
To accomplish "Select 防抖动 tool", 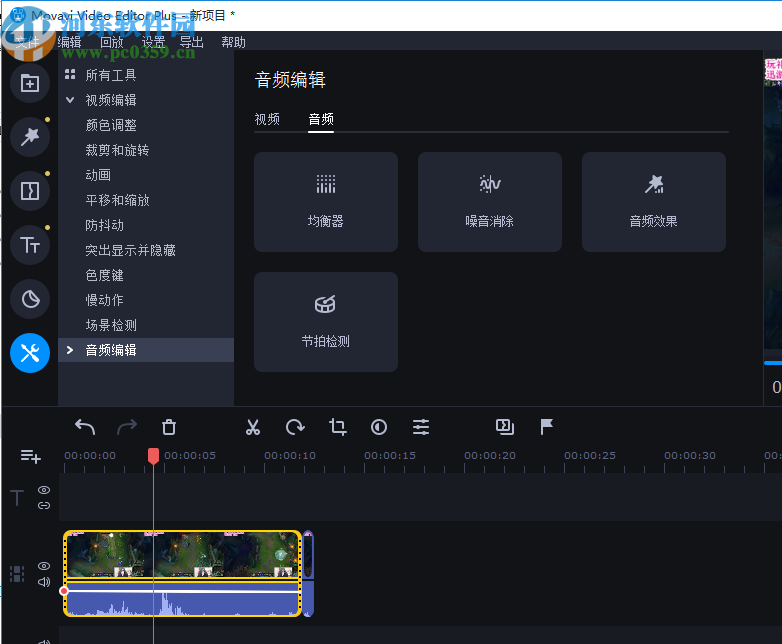I will (105, 225).
